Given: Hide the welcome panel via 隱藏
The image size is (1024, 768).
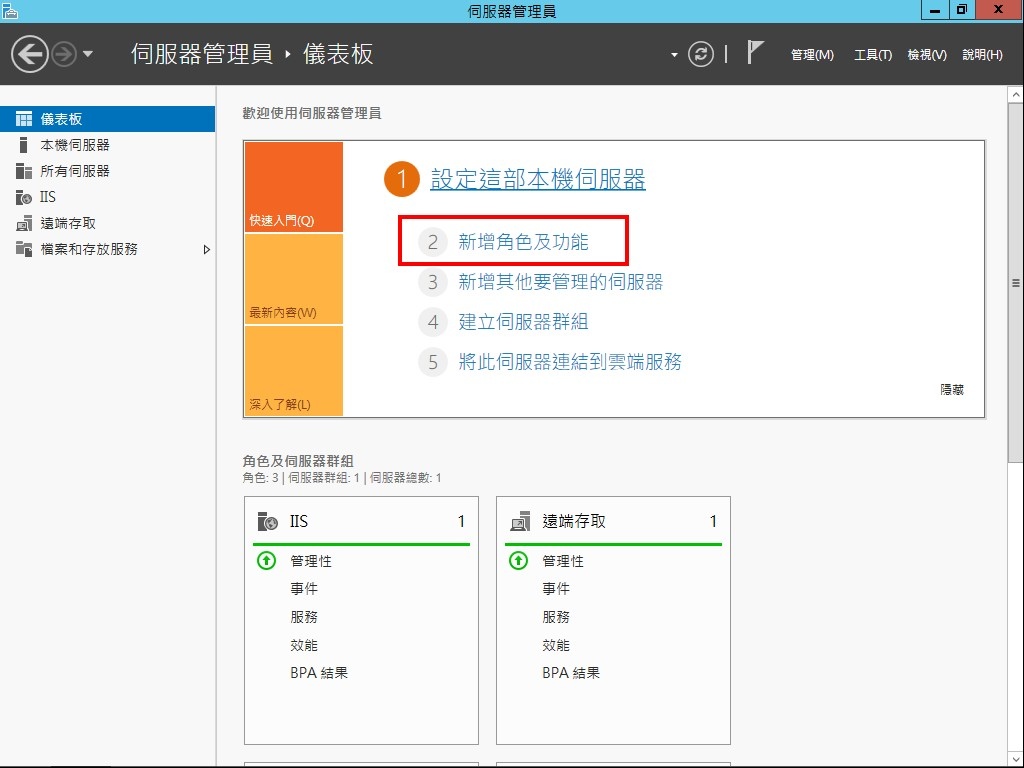Looking at the screenshot, I should 952,390.
